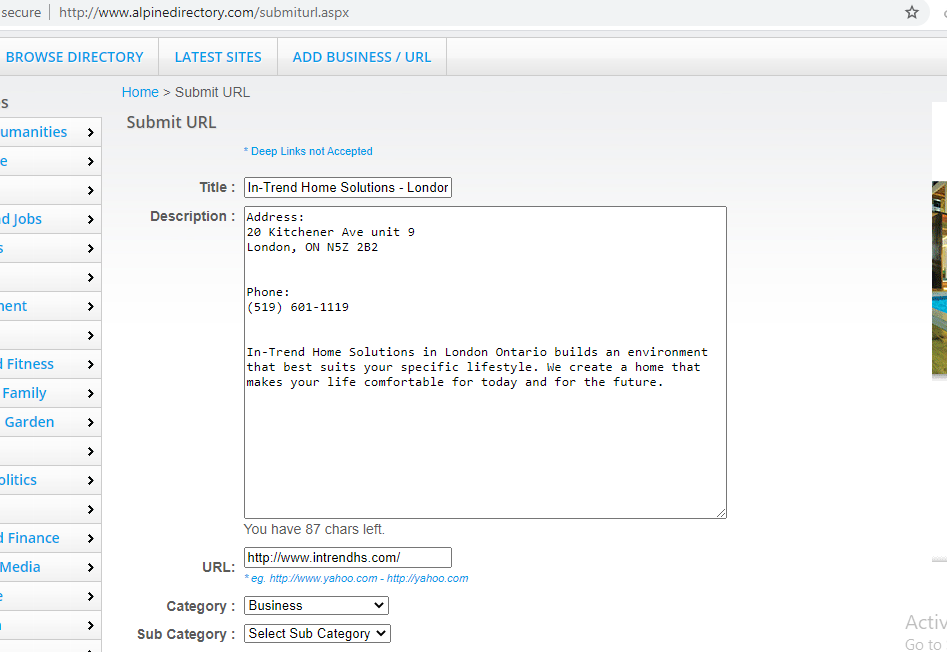This screenshot has height=652, width=947.
Task: Expand the Finance sidebar category arrow
Action: click(x=91, y=538)
